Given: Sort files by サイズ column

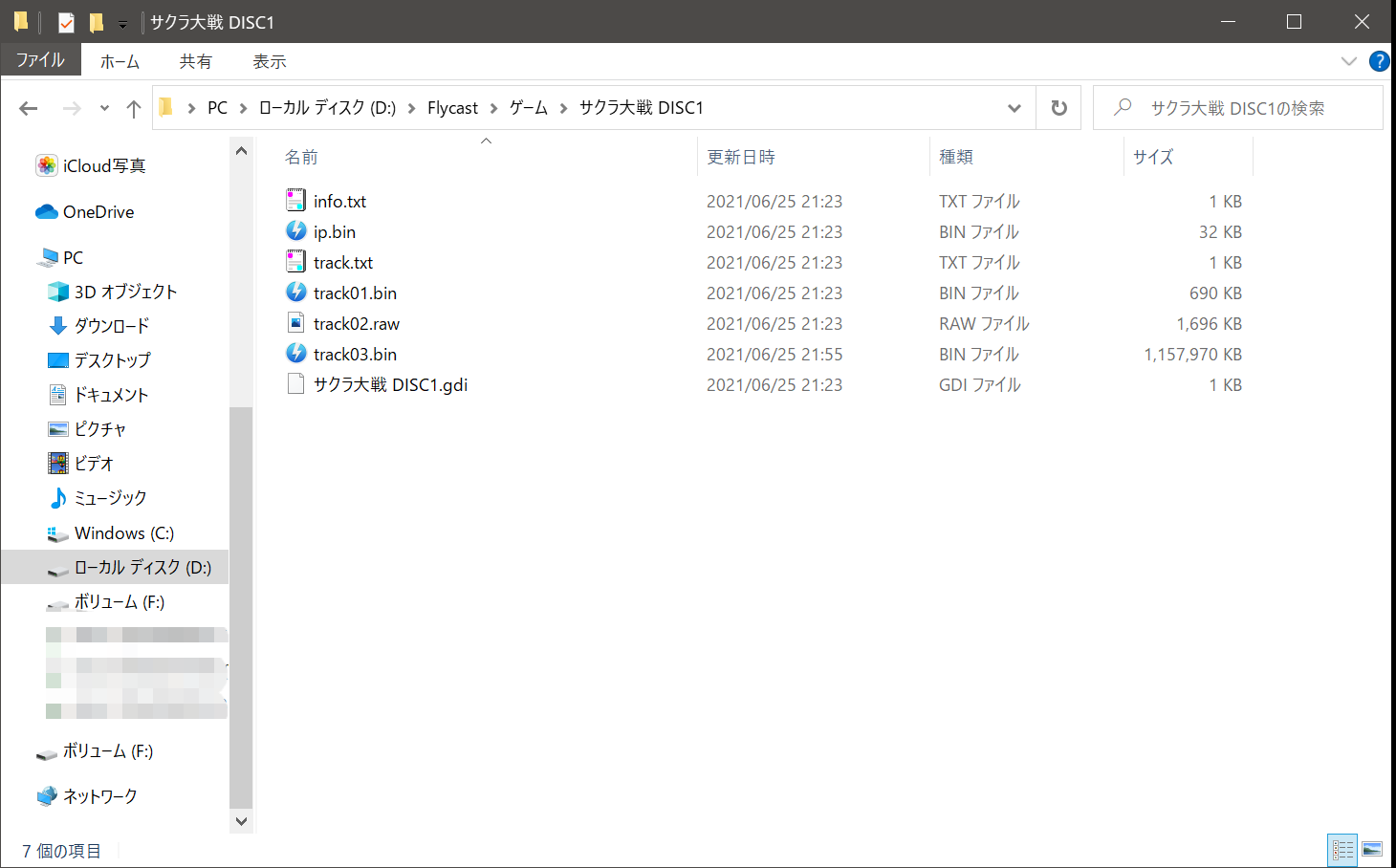Looking at the screenshot, I should click(x=1153, y=157).
